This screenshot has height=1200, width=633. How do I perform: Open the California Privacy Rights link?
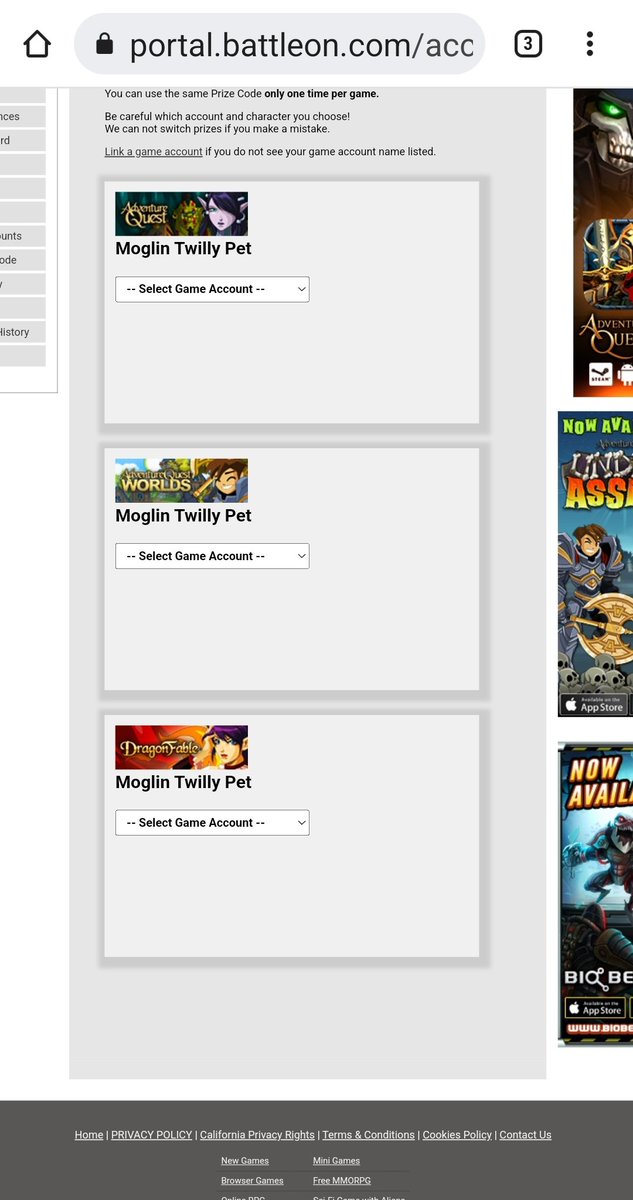[257, 1135]
